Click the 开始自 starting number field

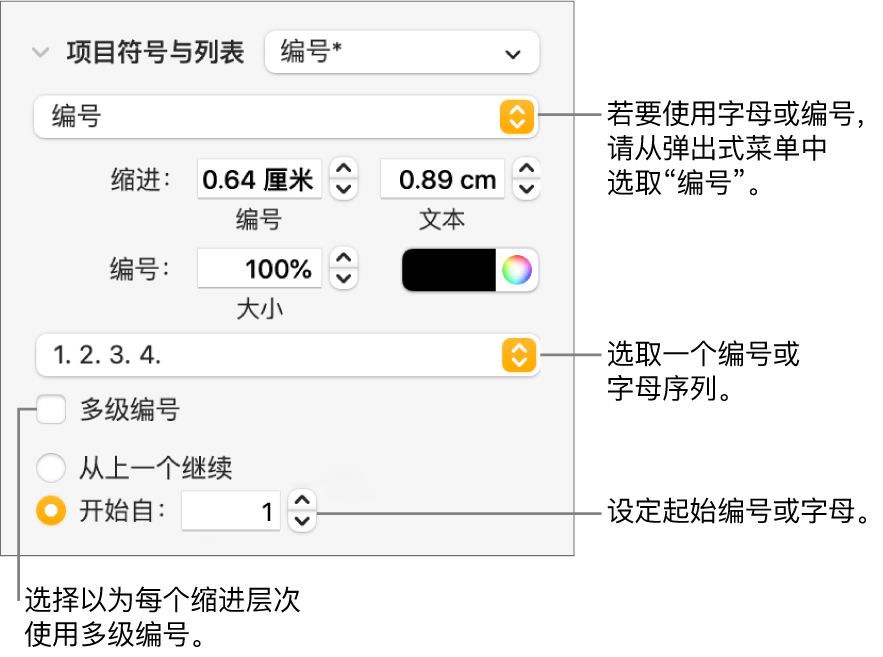click(x=233, y=512)
